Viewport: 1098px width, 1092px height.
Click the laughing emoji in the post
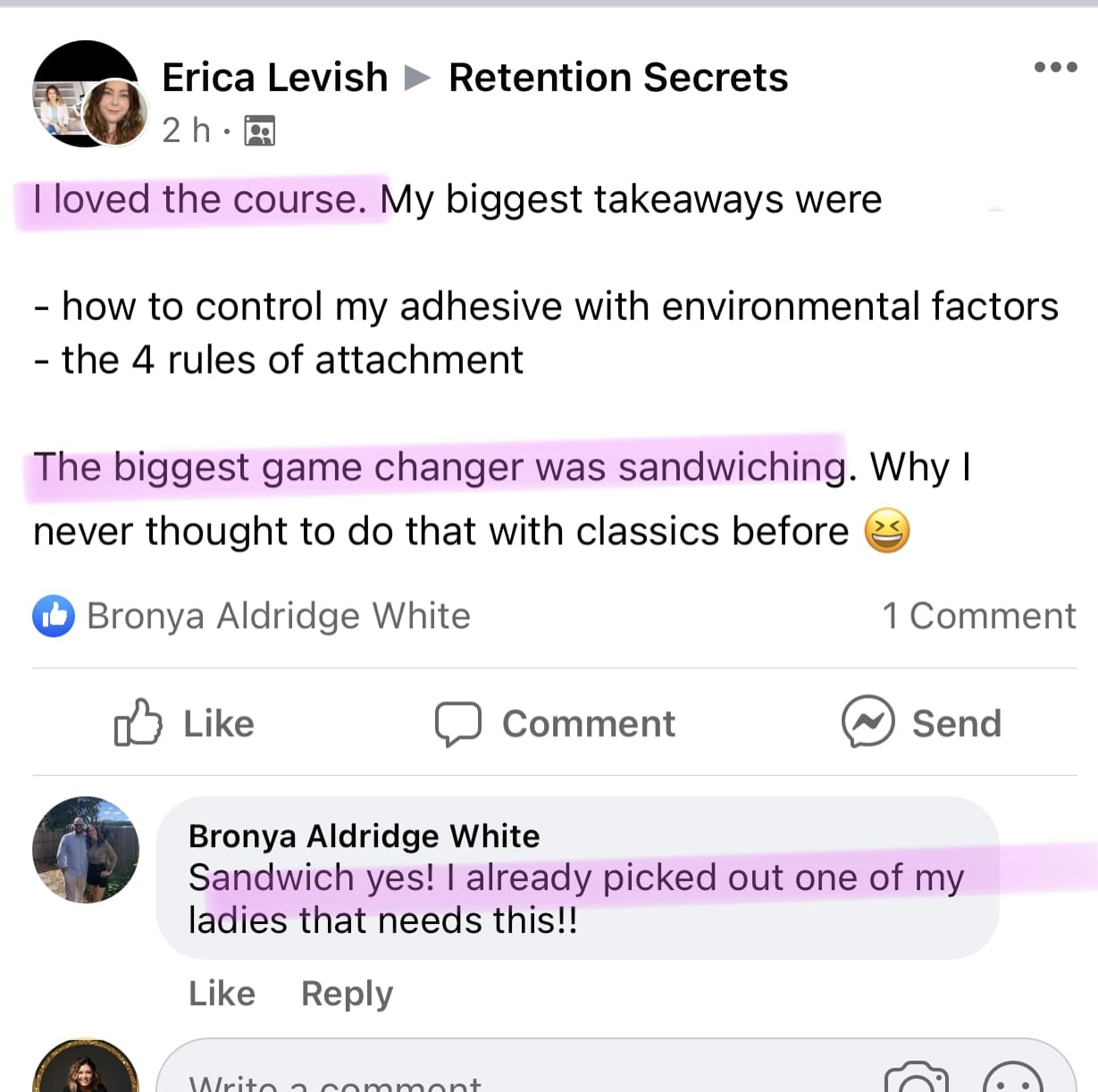click(886, 532)
